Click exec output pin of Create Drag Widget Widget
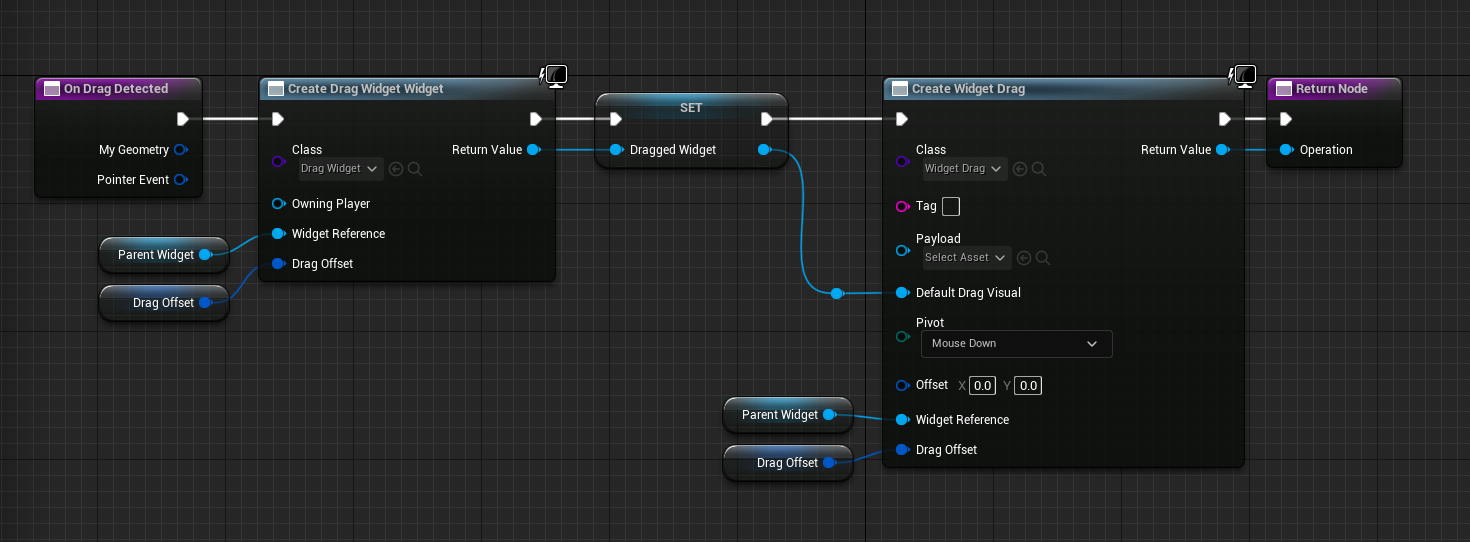 coord(536,119)
